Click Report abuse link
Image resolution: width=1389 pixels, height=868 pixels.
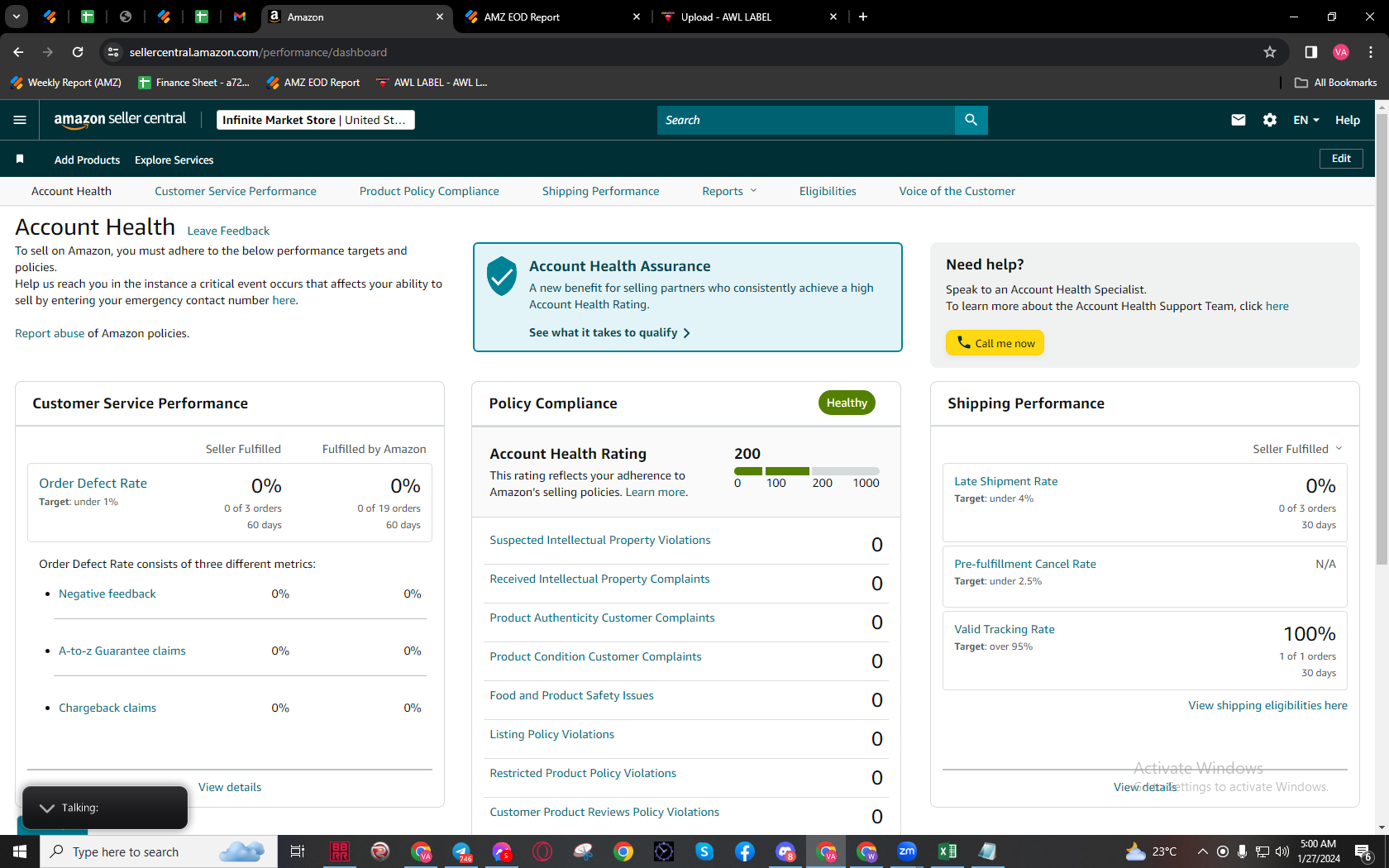pos(50,333)
